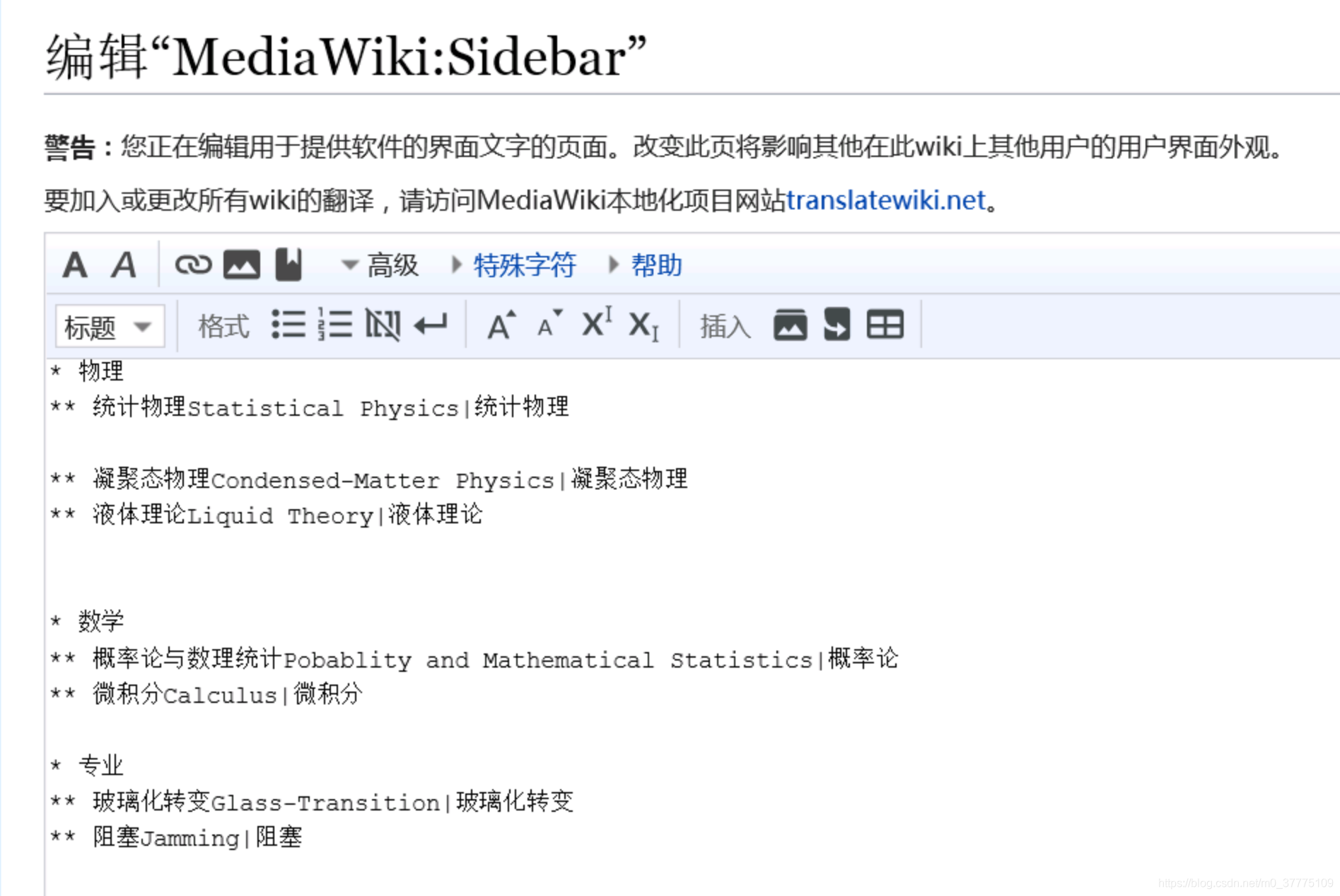Insert a redirect using the curved-arrow icon
Viewport: 1340px width, 896px height.
click(x=836, y=325)
